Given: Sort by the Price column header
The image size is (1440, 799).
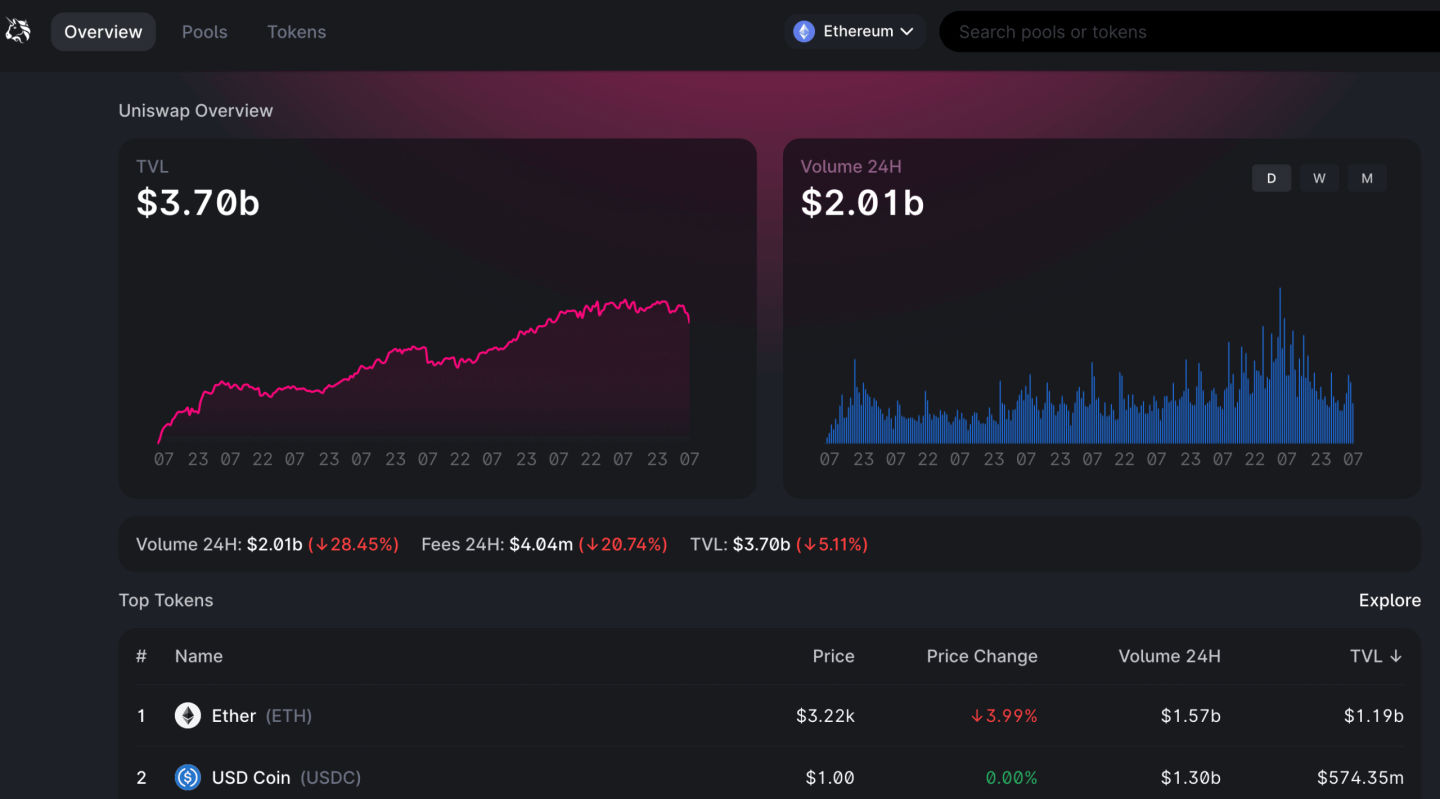Looking at the screenshot, I should (x=833, y=656).
